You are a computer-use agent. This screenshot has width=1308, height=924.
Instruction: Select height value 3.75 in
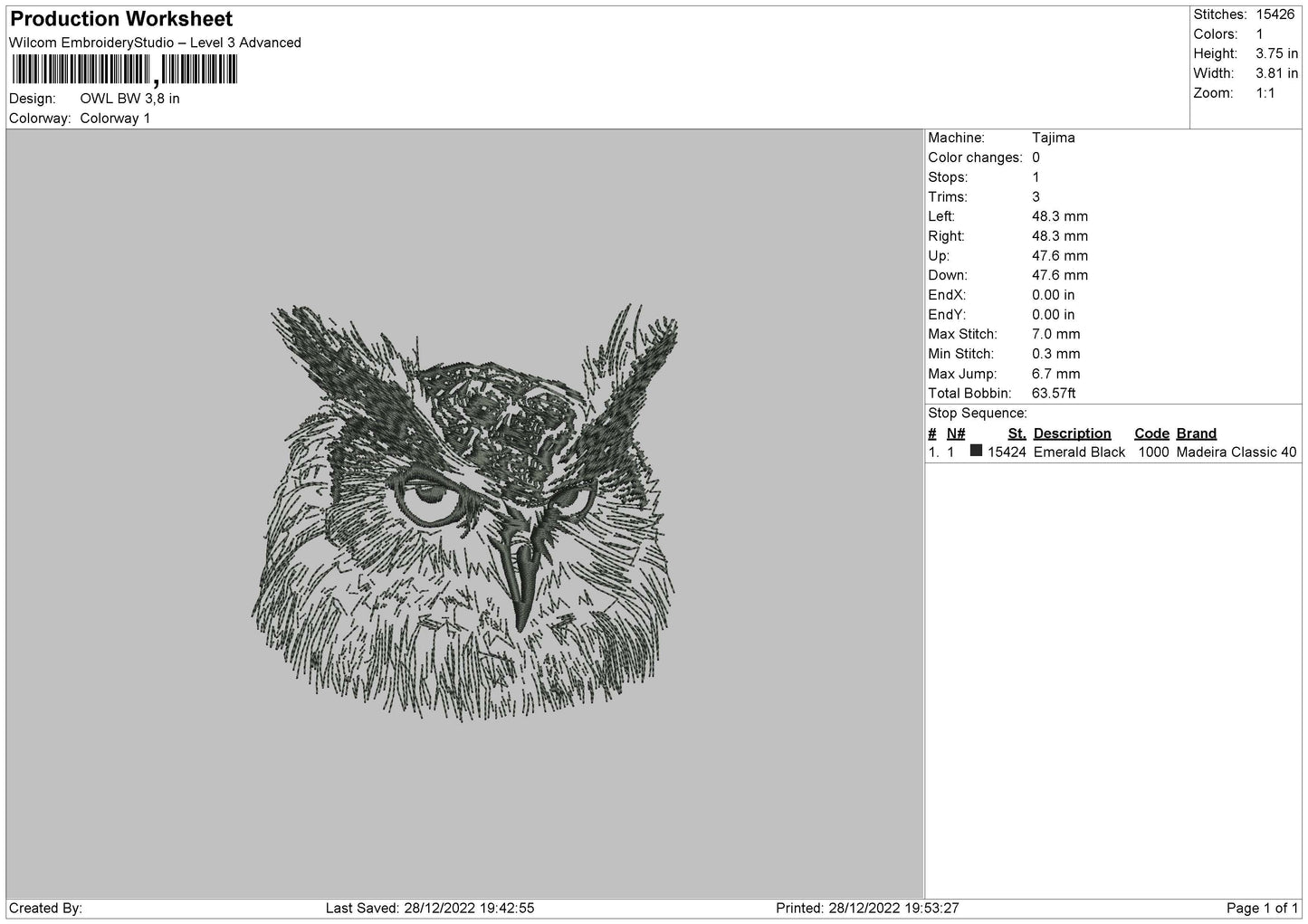[x=1276, y=54]
